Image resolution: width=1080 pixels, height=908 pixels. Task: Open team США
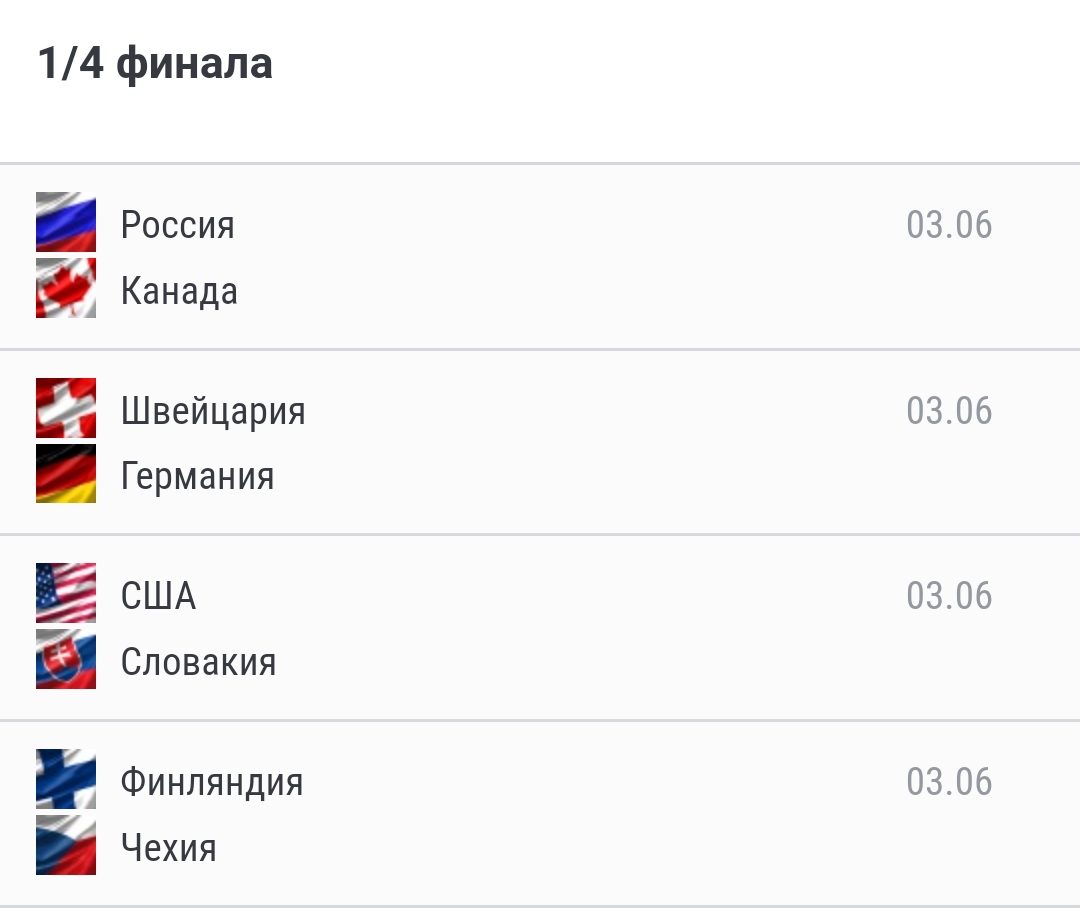(x=158, y=596)
